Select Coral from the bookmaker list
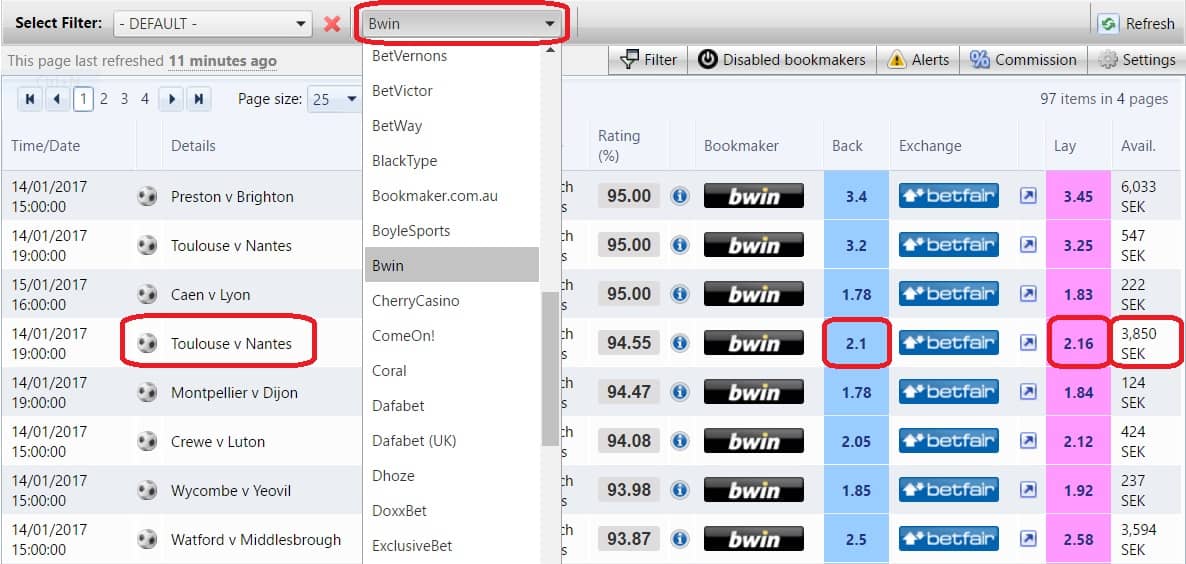This screenshot has height=564, width=1186. click(x=389, y=371)
